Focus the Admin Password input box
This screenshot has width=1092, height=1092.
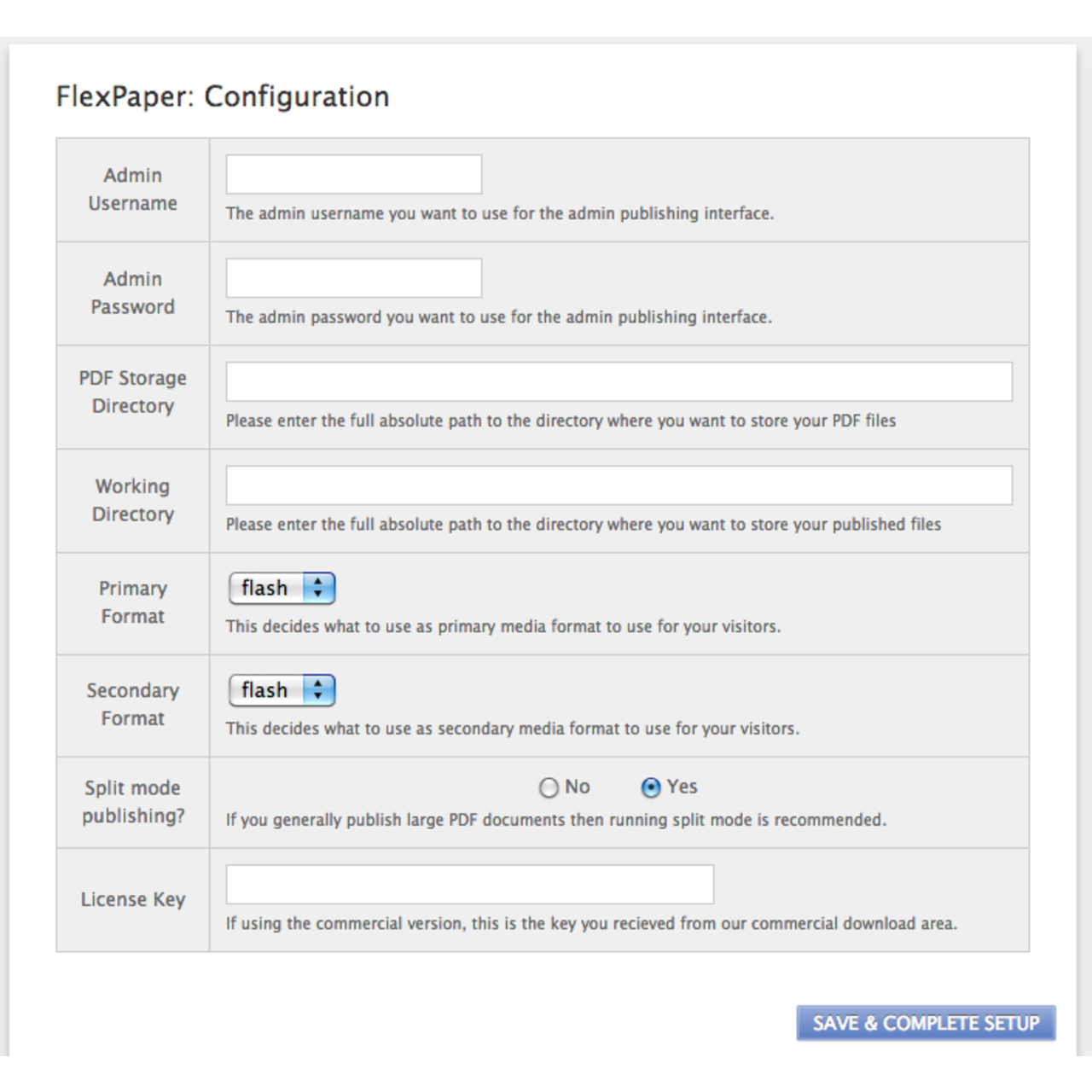[353, 278]
